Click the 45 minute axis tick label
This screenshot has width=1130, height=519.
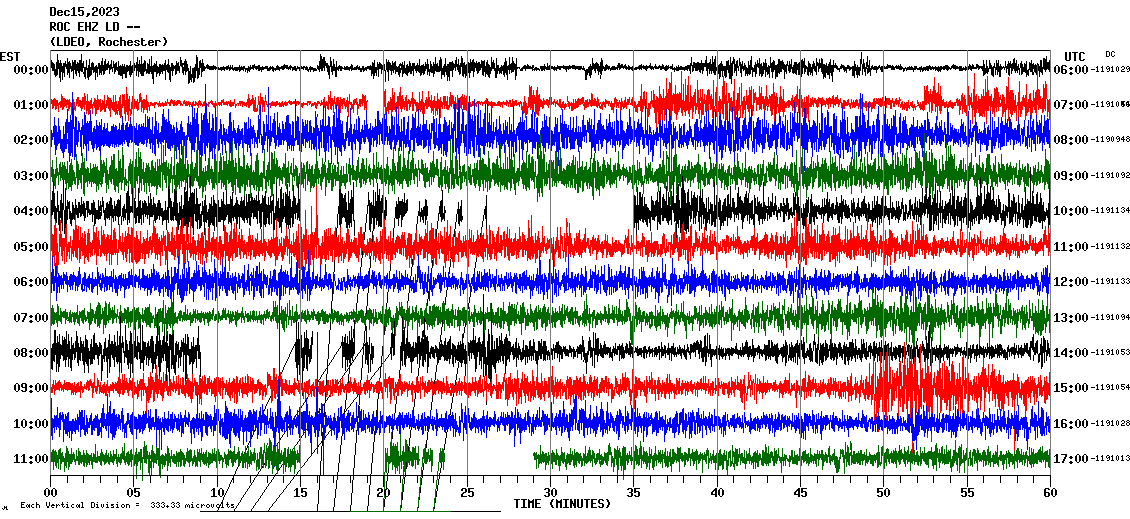coord(800,493)
